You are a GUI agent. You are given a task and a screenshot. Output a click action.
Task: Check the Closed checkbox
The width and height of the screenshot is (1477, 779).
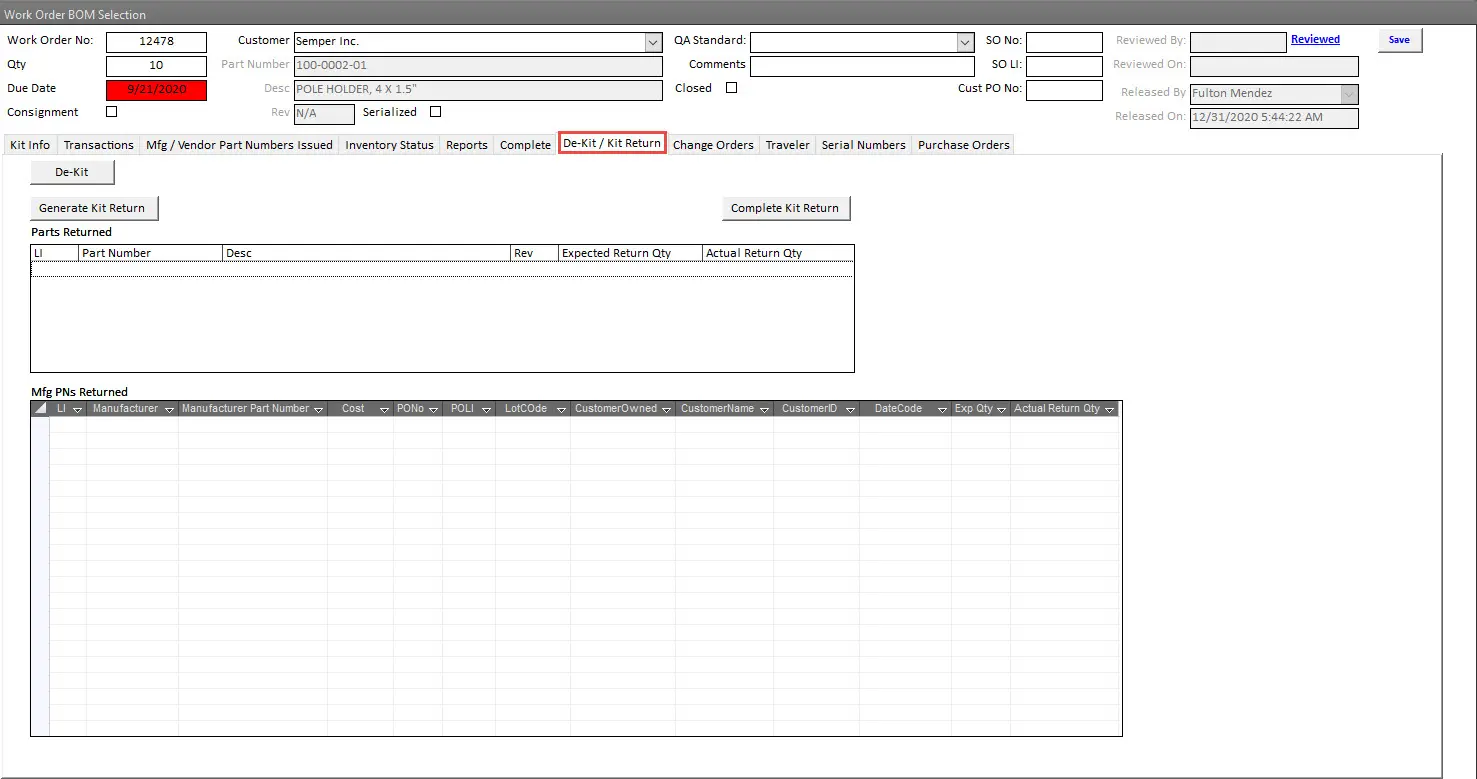[731, 88]
